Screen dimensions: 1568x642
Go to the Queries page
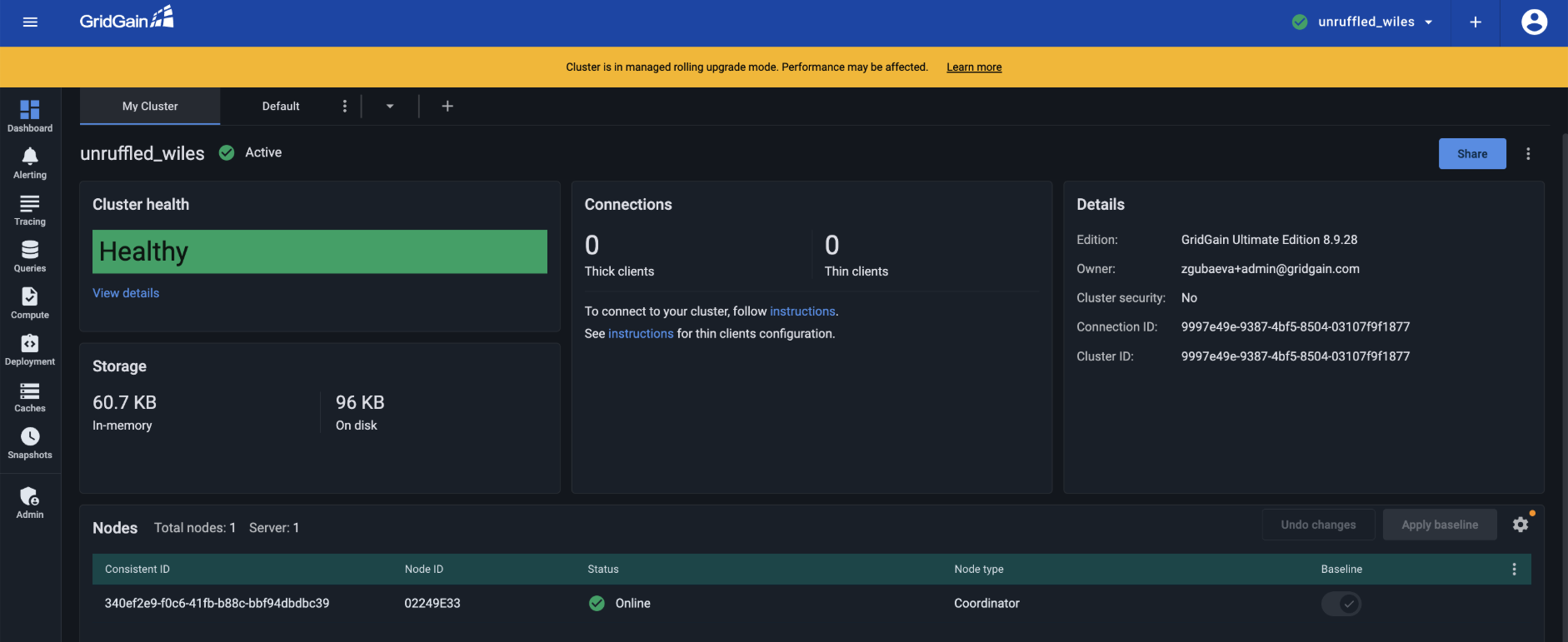(30, 256)
